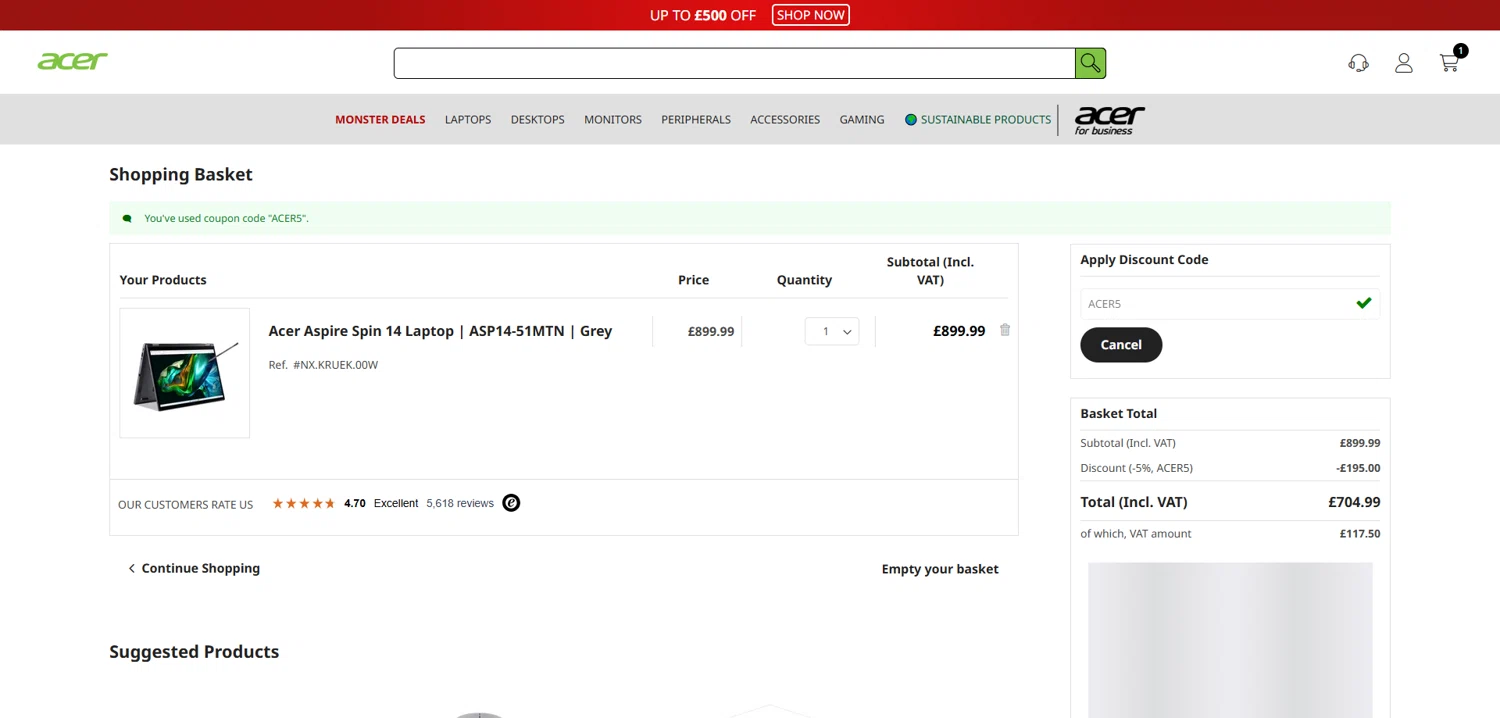Click the trash icon to remove laptop
The width and height of the screenshot is (1500, 718).
click(x=1005, y=330)
